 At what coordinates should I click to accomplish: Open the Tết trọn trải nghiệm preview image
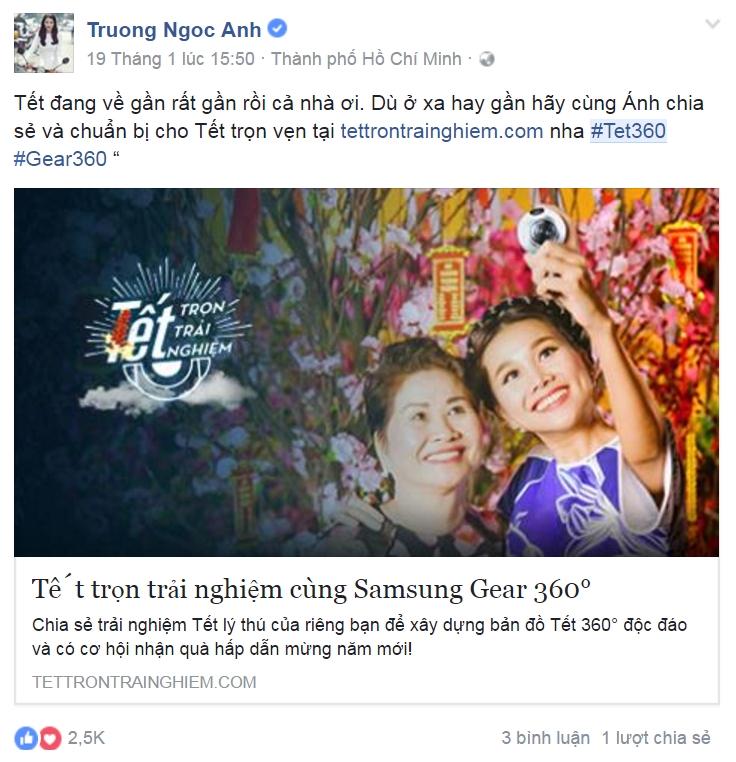tap(367, 372)
